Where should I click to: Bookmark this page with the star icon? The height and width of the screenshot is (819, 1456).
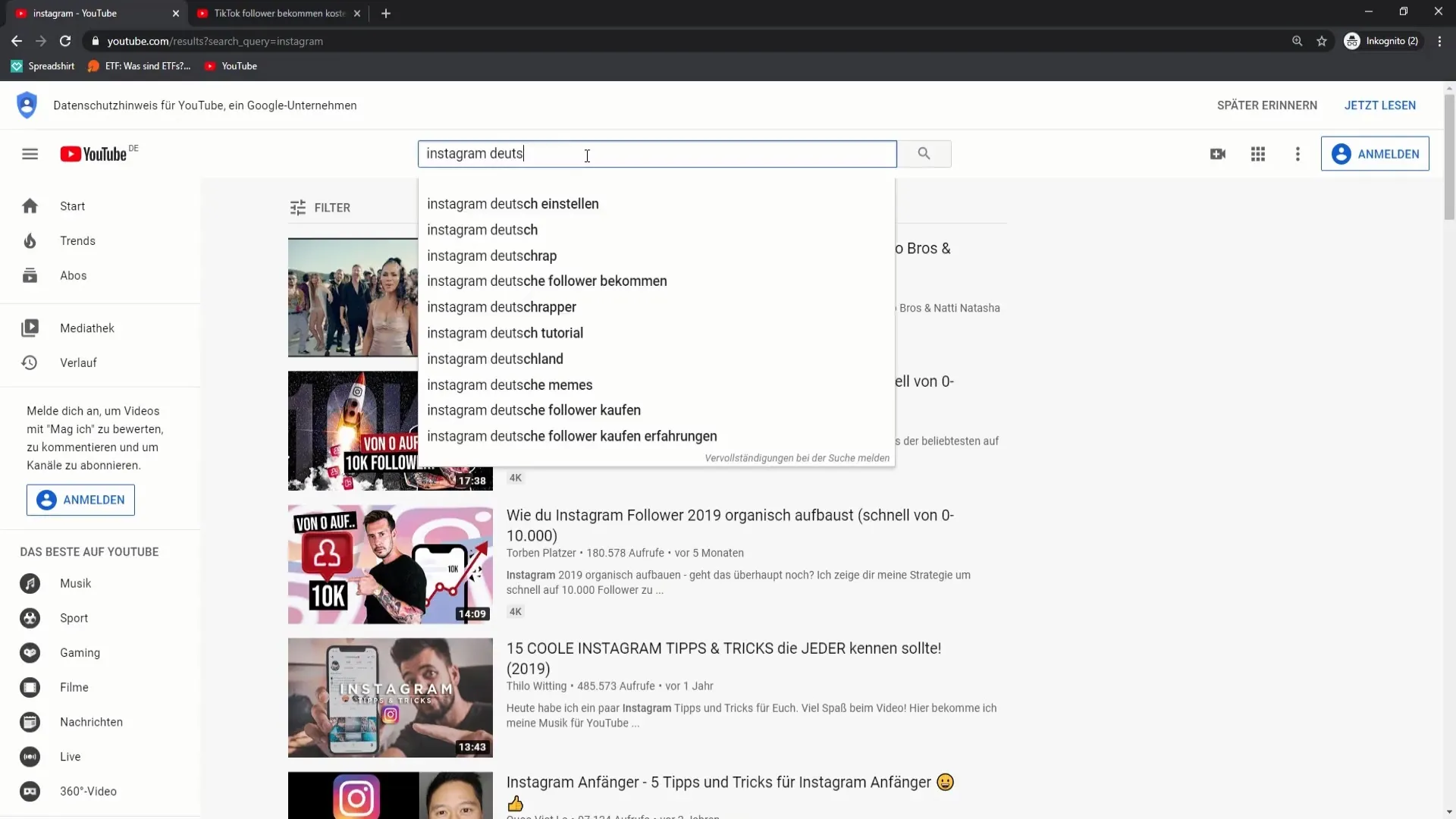coord(1322,41)
